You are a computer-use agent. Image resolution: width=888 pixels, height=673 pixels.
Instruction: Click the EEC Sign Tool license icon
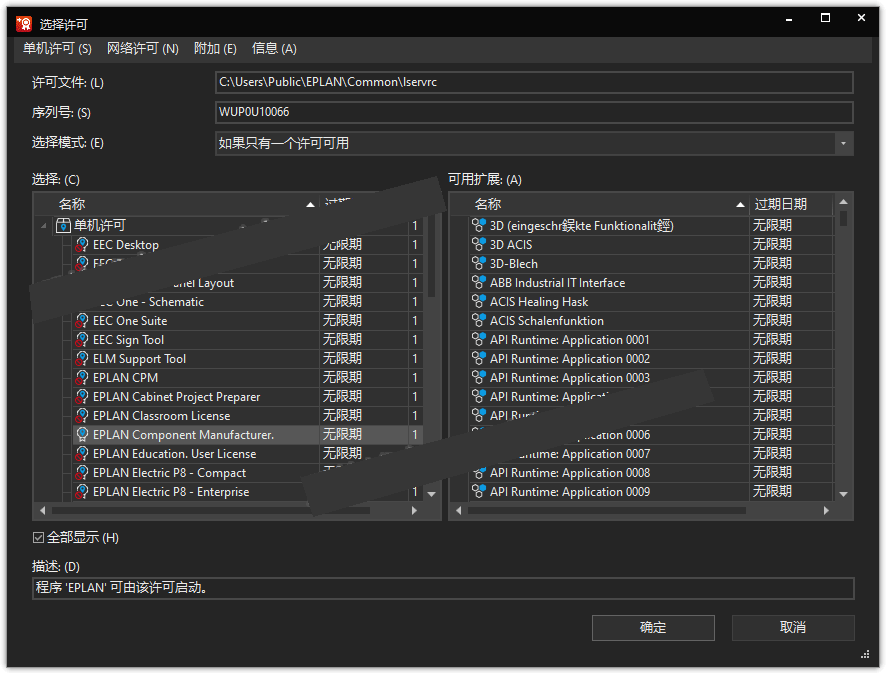tap(82, 340)
